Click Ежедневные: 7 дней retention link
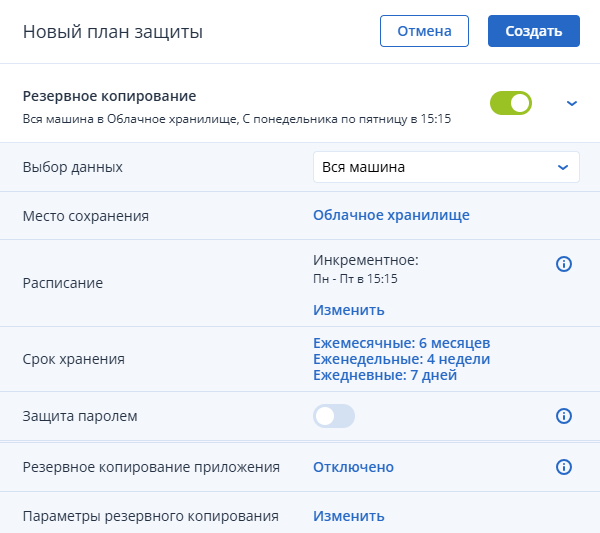 (x=385, y=375)
